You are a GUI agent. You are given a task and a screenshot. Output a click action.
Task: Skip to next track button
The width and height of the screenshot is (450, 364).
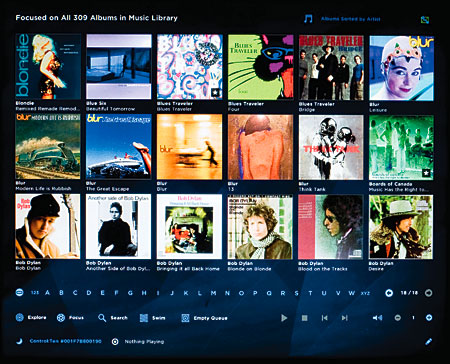point(345,318)
